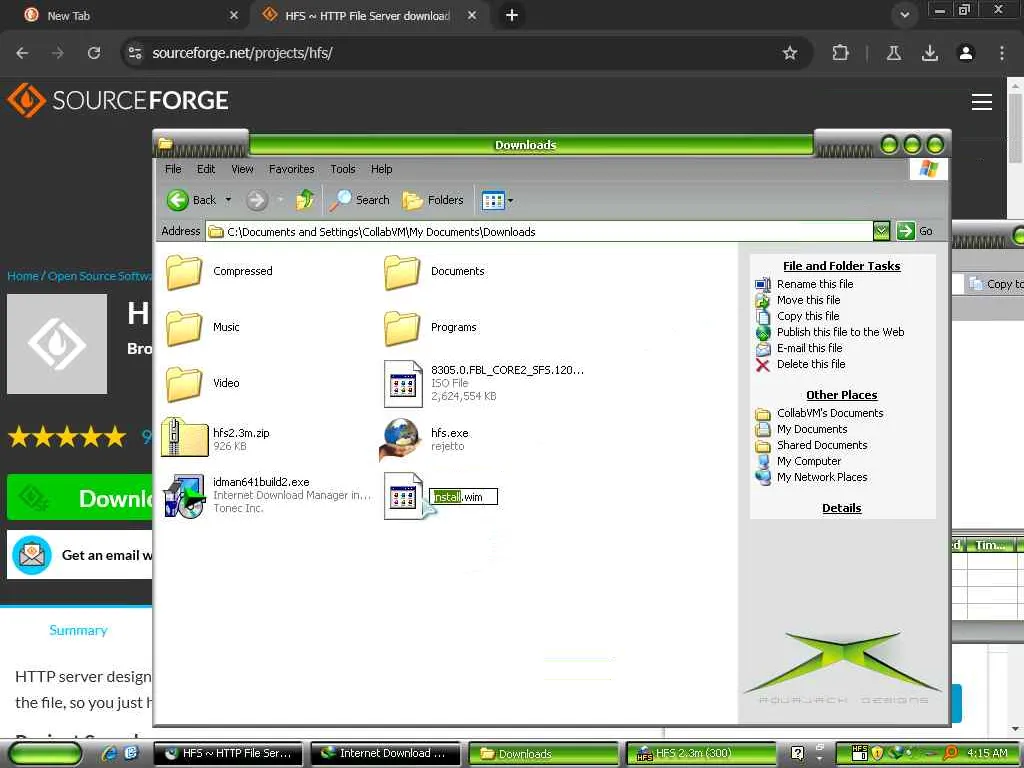The image size is (1024, 768).
Task: Click E-mail this file task
Action: coord(809,348)
